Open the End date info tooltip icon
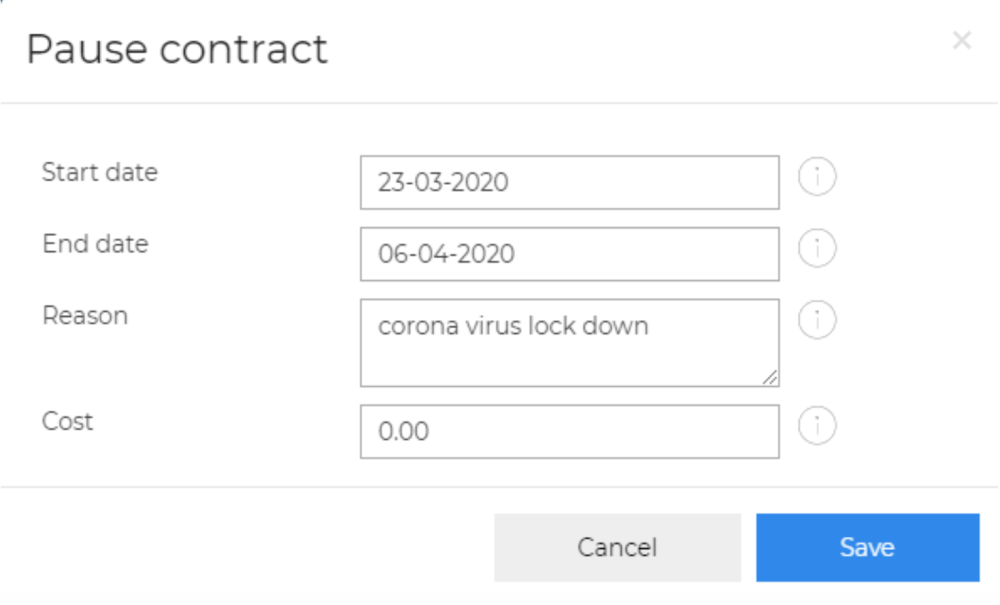Screen dimensions: 1000x605 pos(817,248)
